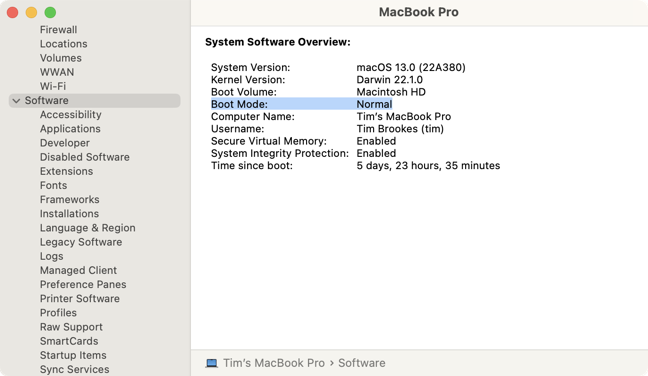648x376 pixels.
Task: Select Preference Panes entry
Action: (83, 284)
